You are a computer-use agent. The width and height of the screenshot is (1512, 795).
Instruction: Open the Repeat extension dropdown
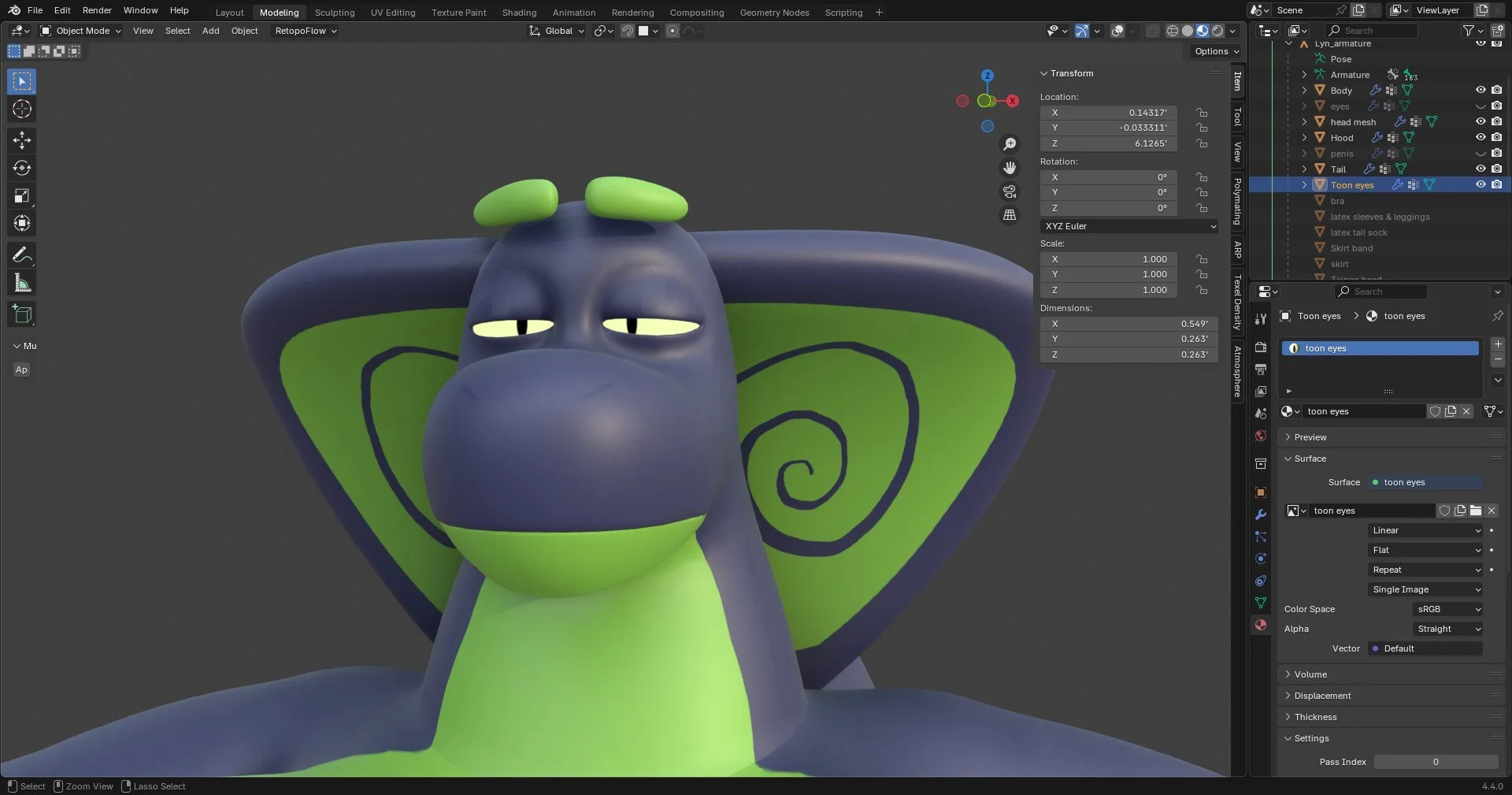[1426, 570]
